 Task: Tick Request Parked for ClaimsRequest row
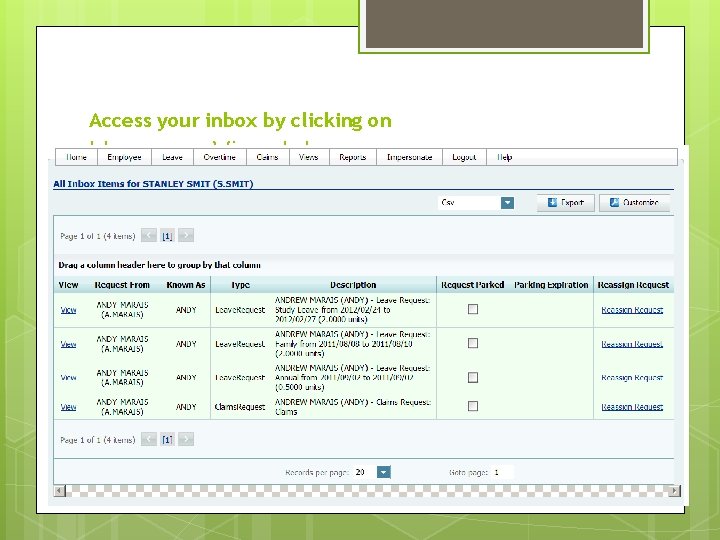(473, 406)
